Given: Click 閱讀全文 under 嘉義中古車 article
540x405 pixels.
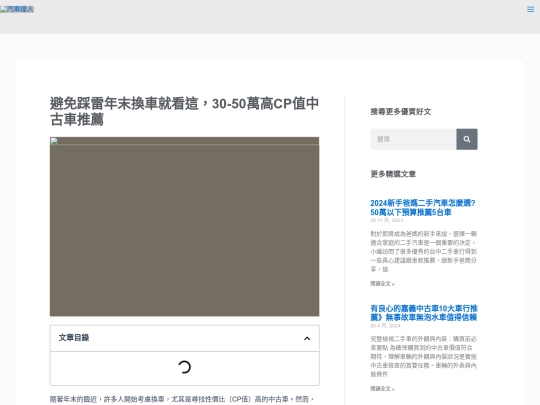Looking at the screenshot, I should (382, 389).
